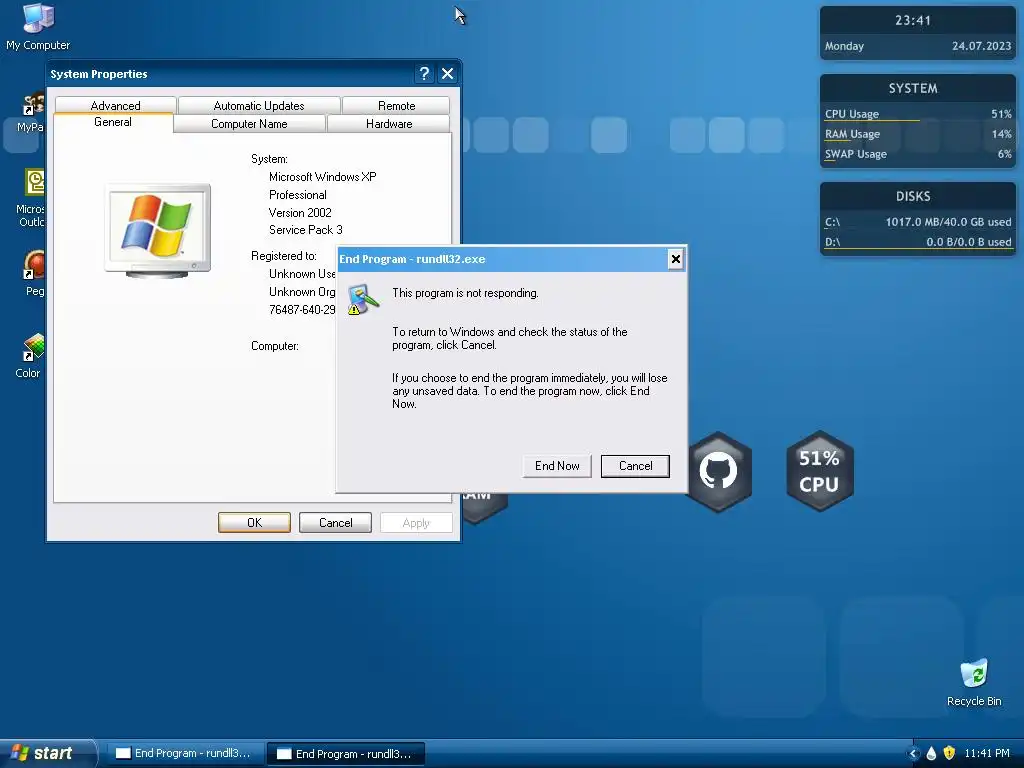Image resolution: width=1024 pixels, height=768 pixels.
Task: Select the active End Program taskbar button
Action: (x=346, y=754)
